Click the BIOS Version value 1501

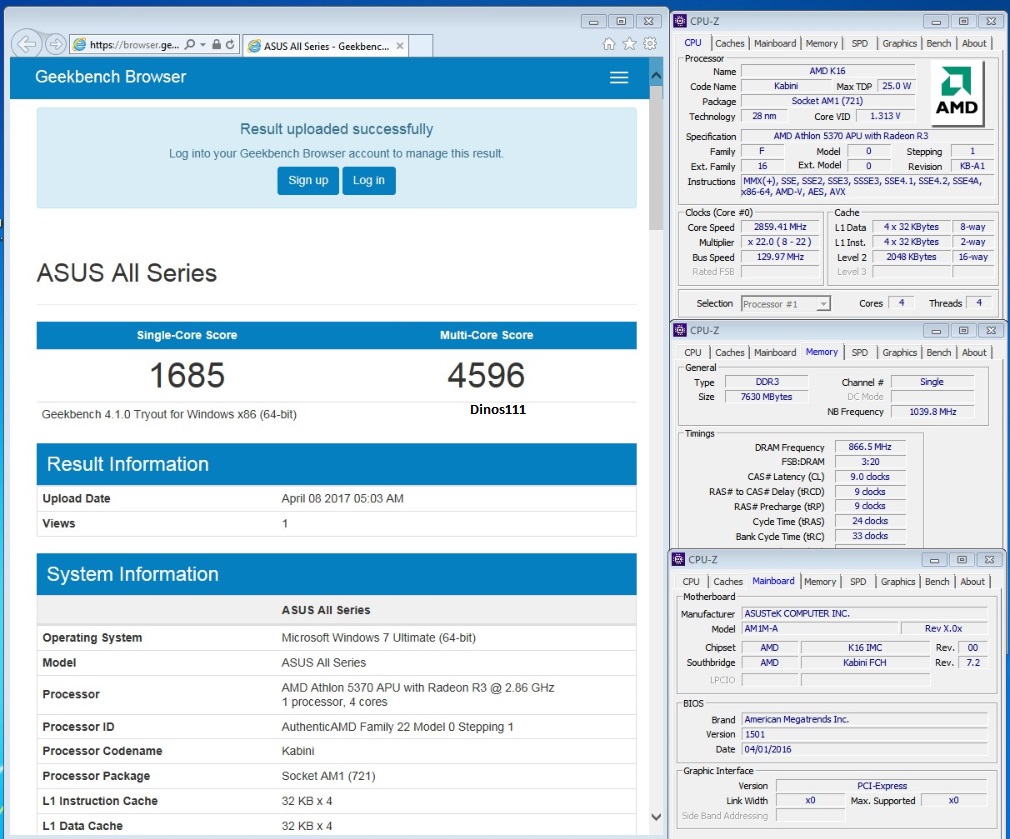(x=864, y=735)
